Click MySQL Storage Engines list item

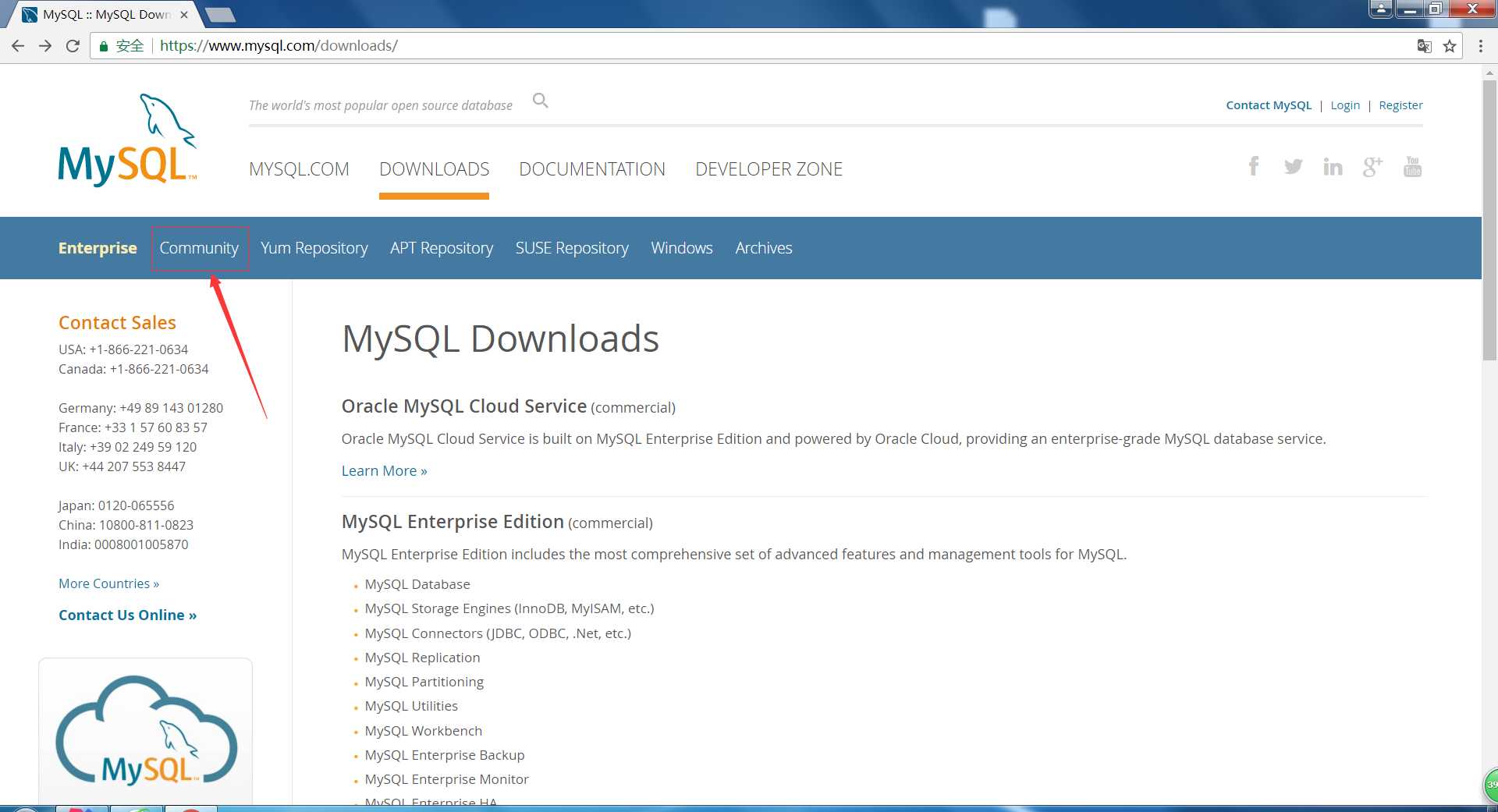(509, 608)
